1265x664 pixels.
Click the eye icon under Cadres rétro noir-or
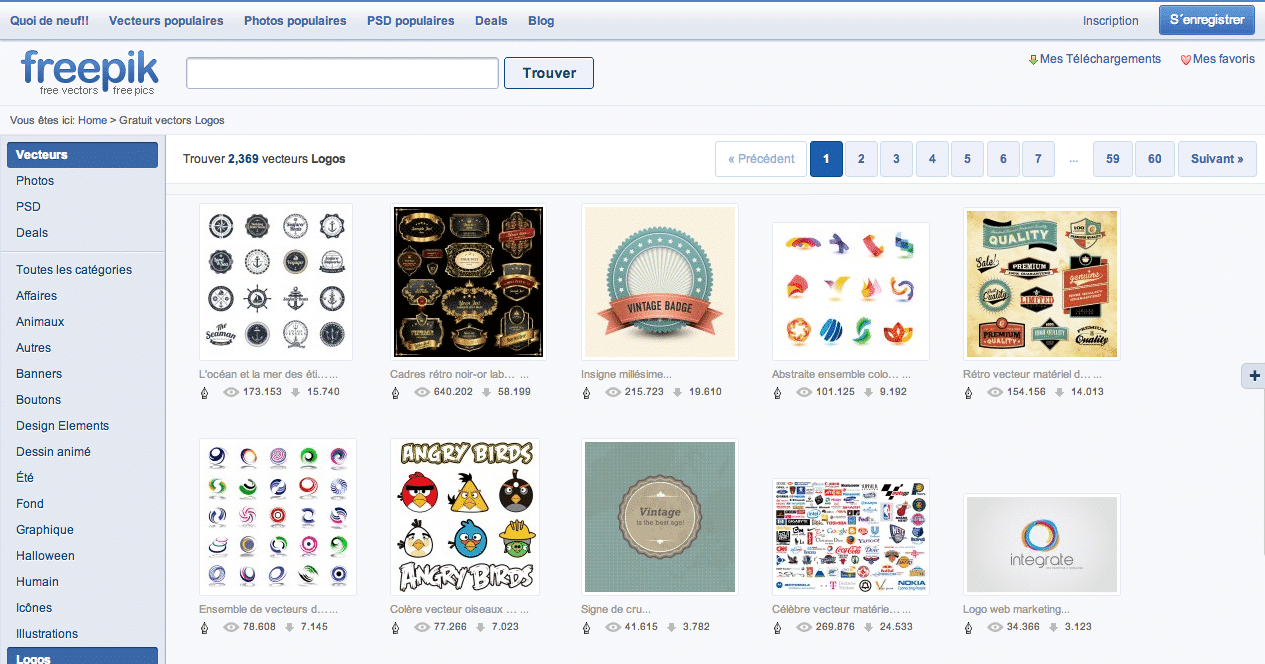(x=423, y=392)
